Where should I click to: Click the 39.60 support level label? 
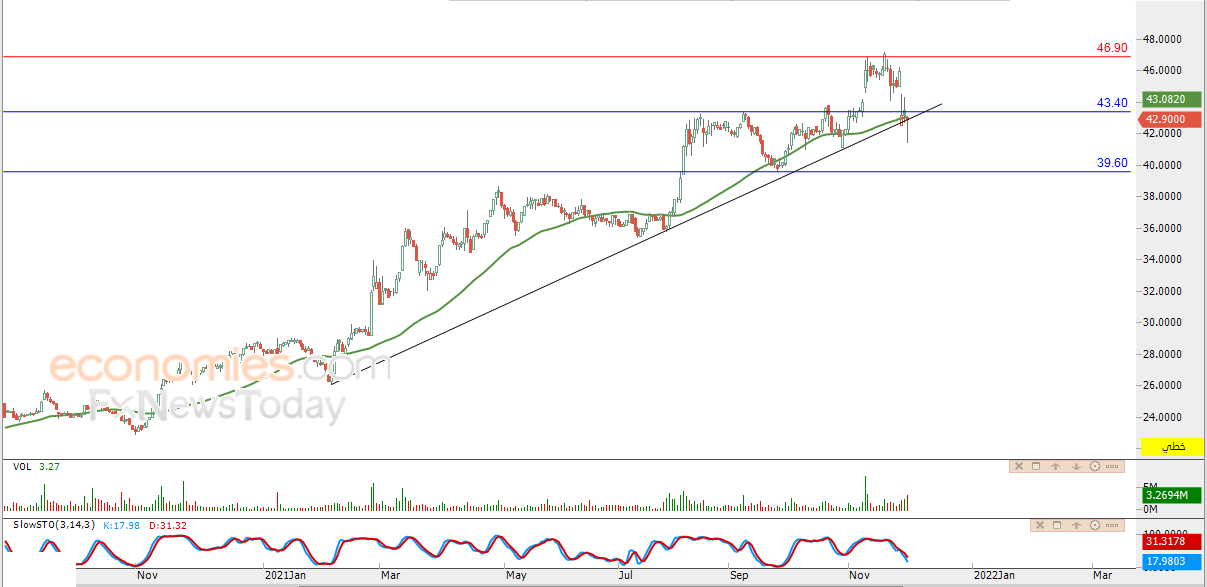pyautogui.click(x=1112, y=163)
